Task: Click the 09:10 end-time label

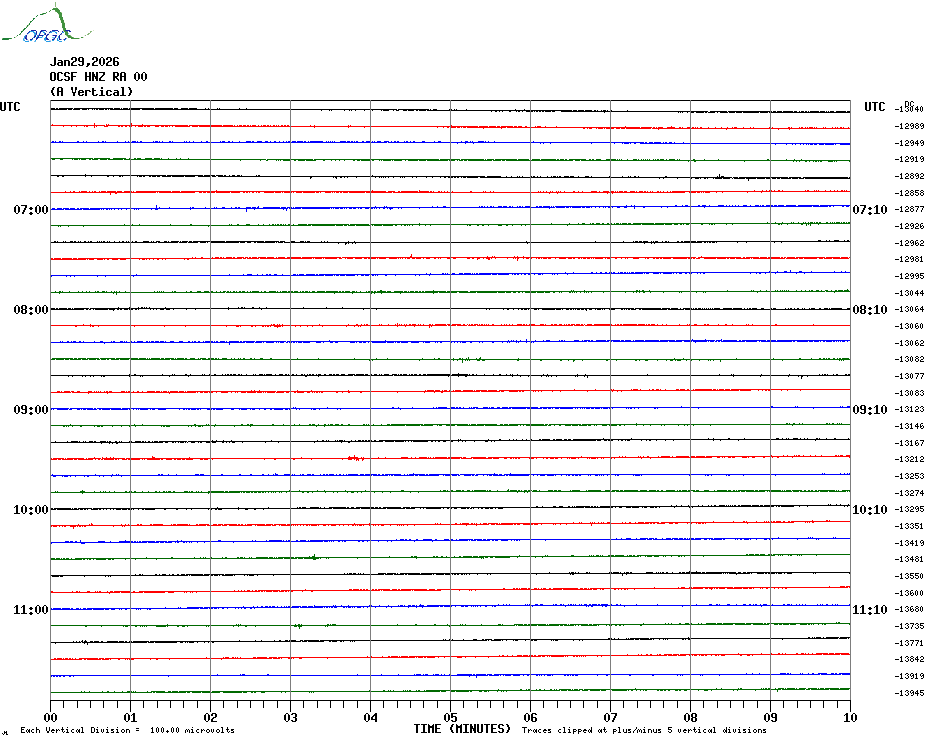Action: coord(870,410)
